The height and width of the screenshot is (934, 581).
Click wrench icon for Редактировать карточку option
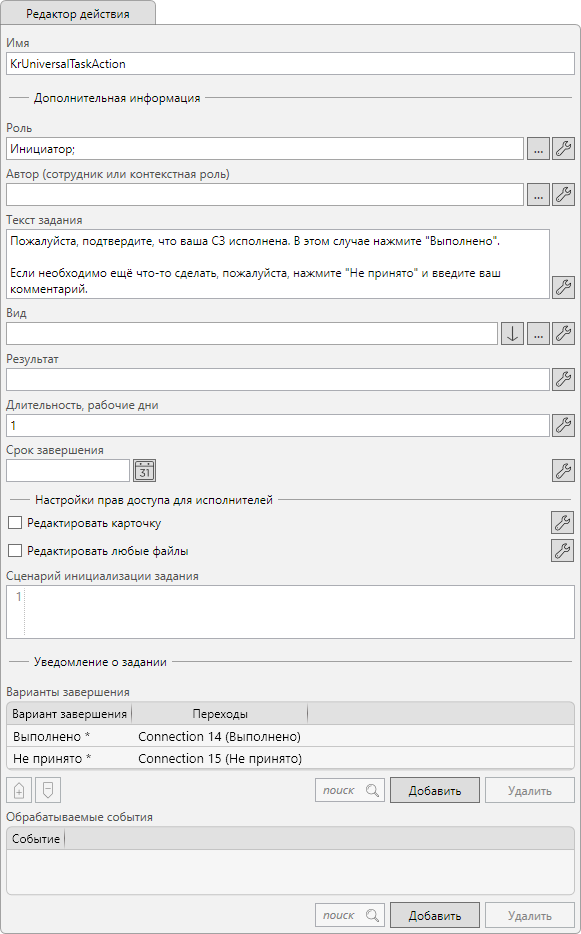562,522
